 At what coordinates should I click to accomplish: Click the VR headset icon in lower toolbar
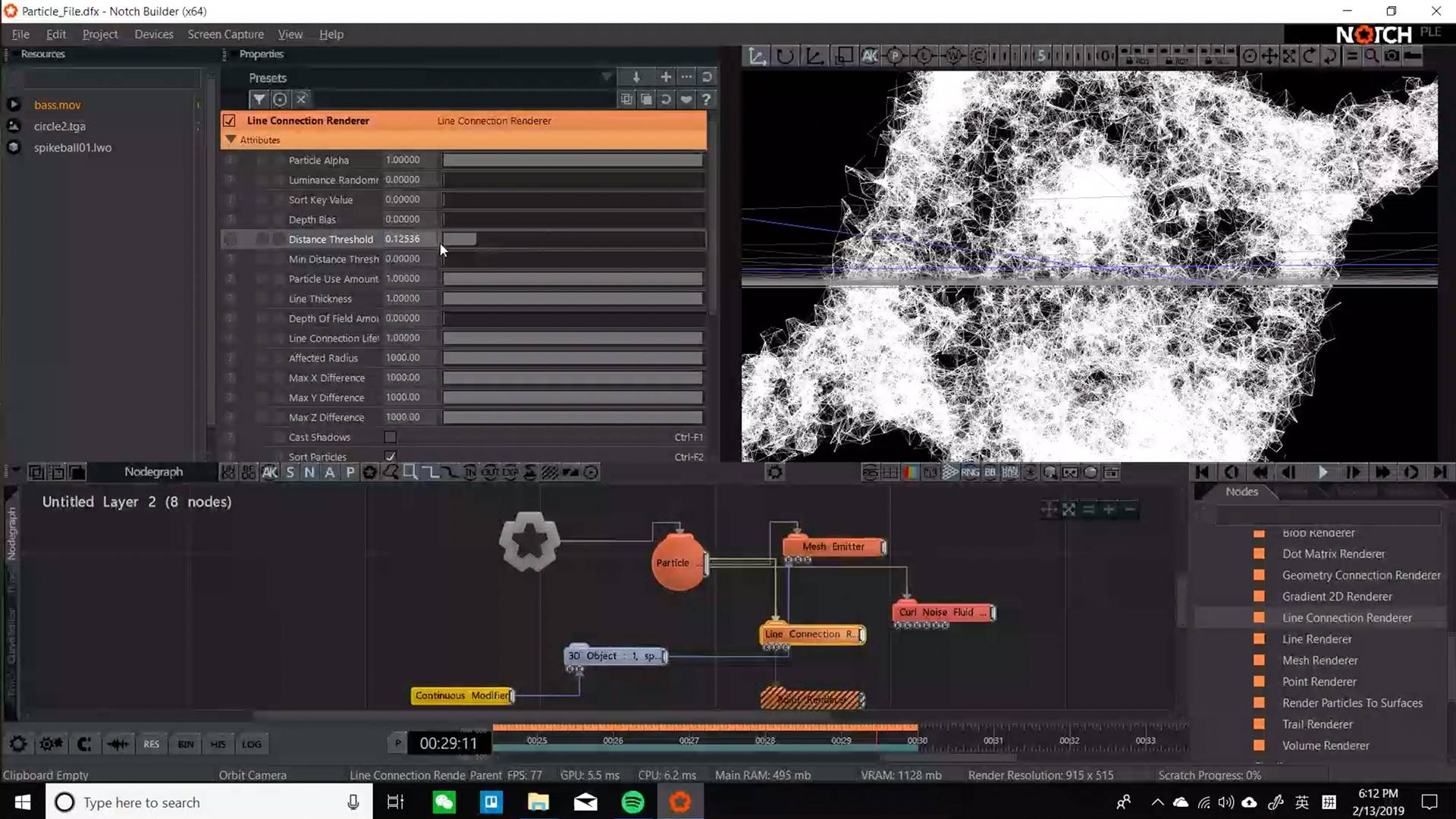point(1070,472)
